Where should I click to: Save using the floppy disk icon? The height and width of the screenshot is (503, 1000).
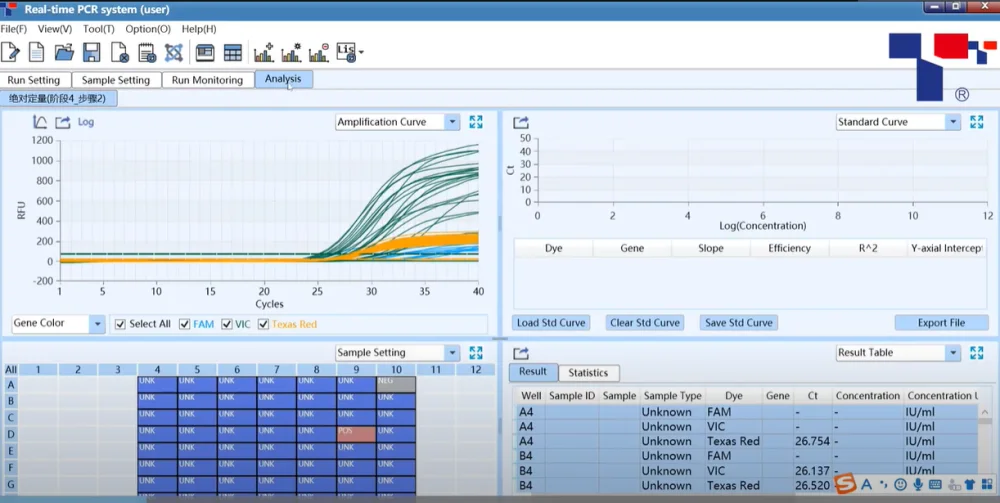point(91,52)
